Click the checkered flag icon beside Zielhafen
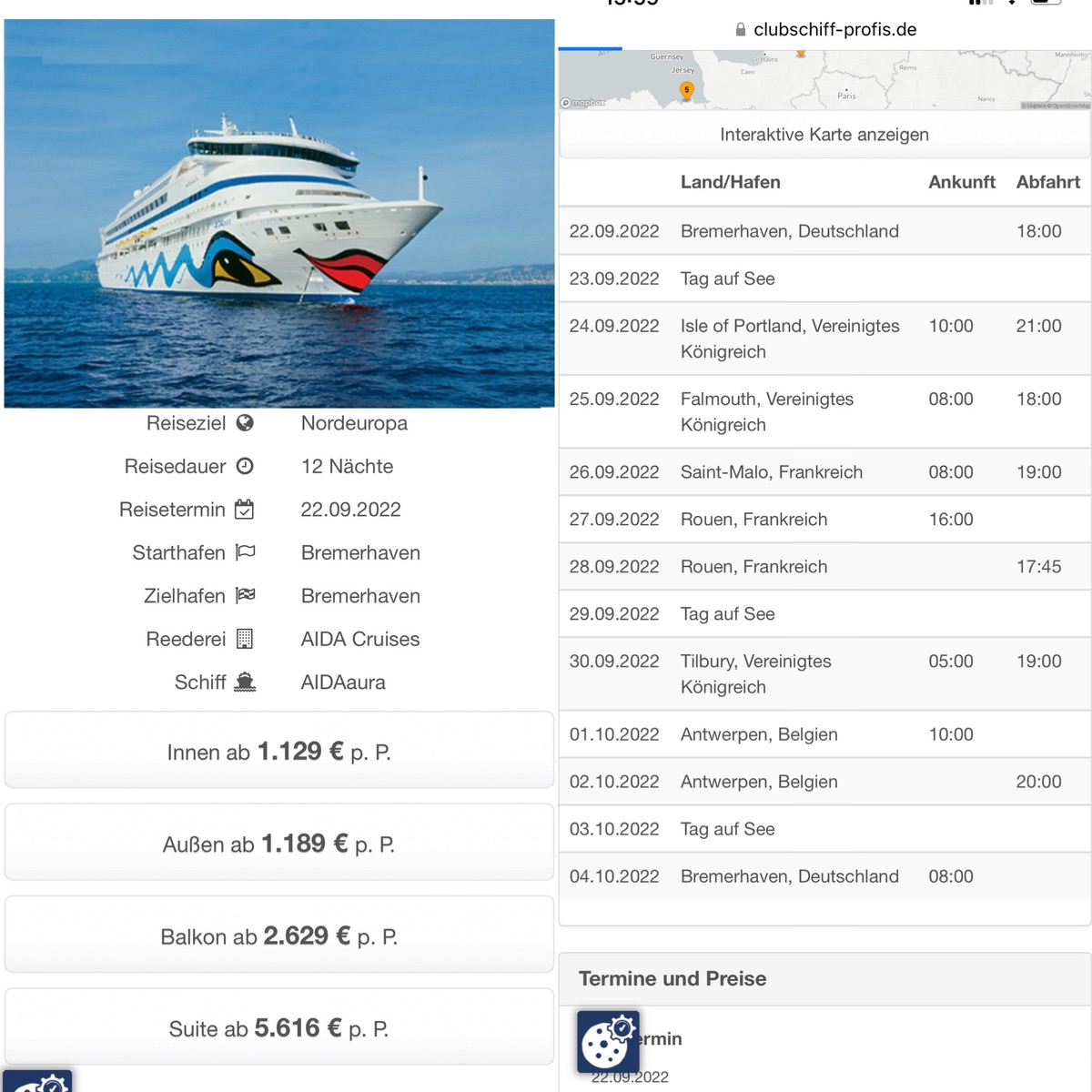This screenshot has width=1092, height=1092. (x=246, y=595)
